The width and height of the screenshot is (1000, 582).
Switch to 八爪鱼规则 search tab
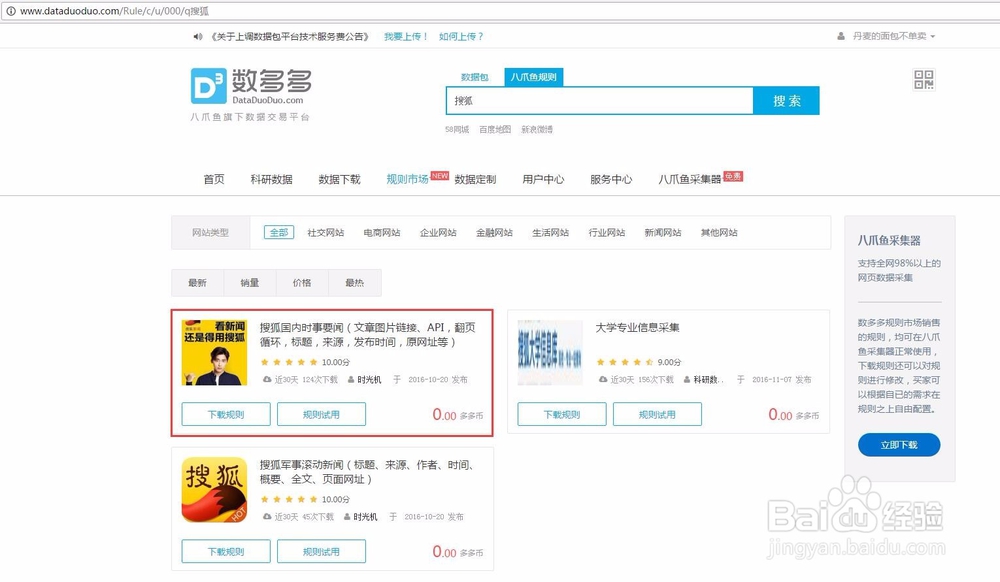coord(533,77)
